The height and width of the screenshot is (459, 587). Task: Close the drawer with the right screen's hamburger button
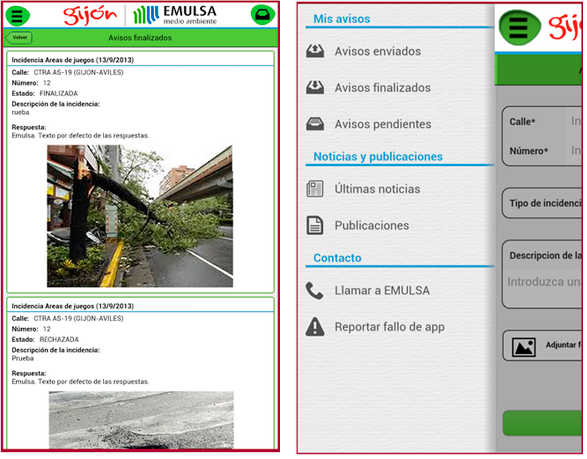tap(519, 28)
